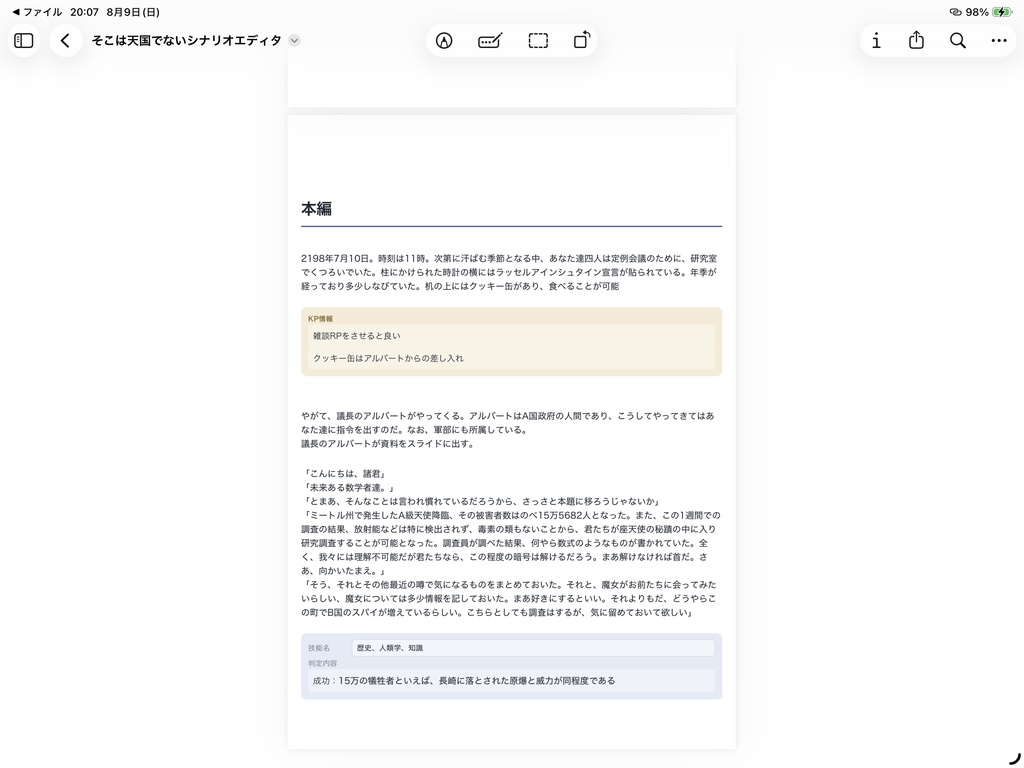
Task: Return to ファイル app in status bar
Action: click(x=37, y=12)
